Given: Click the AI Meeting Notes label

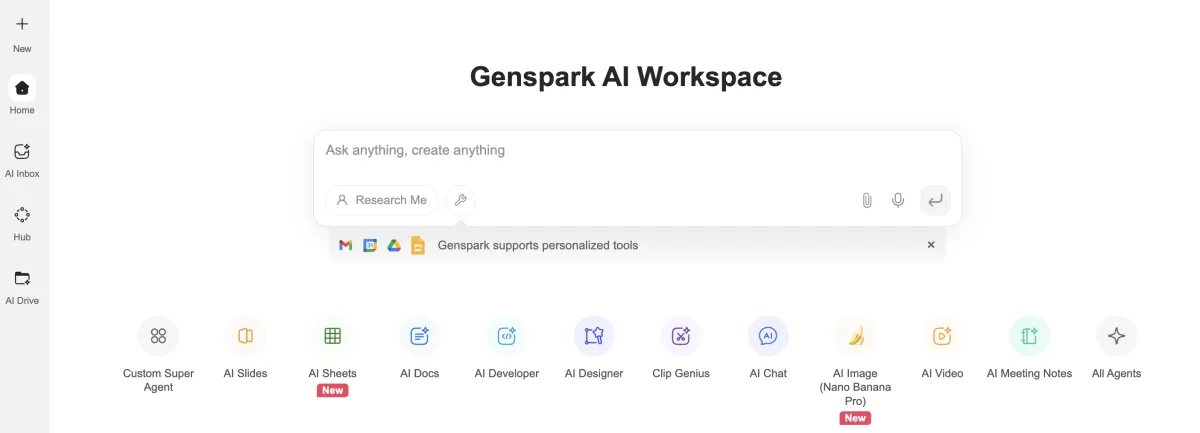Looking at the screenshot, I should [x=1029, y=373].
